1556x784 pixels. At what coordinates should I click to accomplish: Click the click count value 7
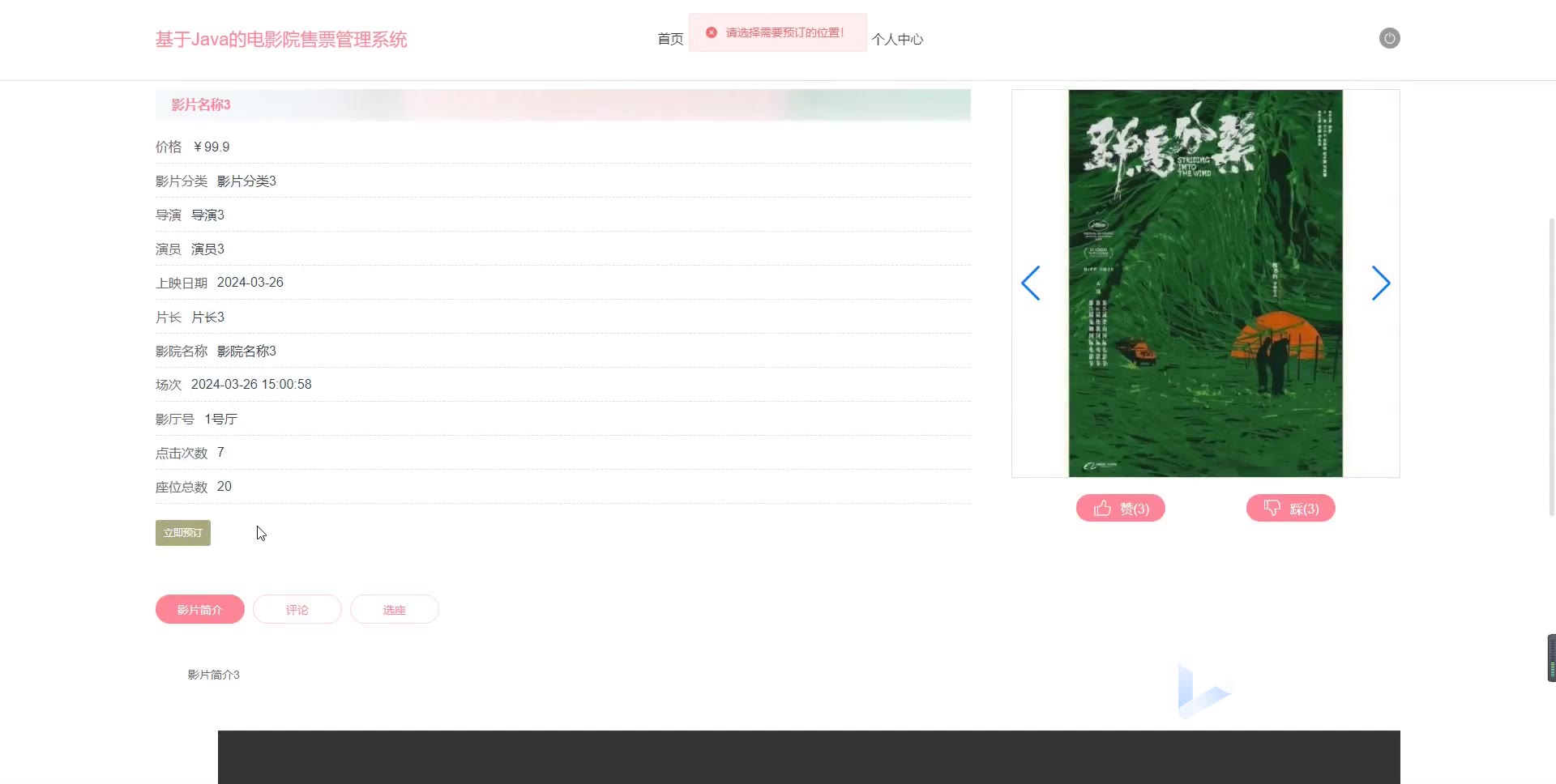point(220,452)
